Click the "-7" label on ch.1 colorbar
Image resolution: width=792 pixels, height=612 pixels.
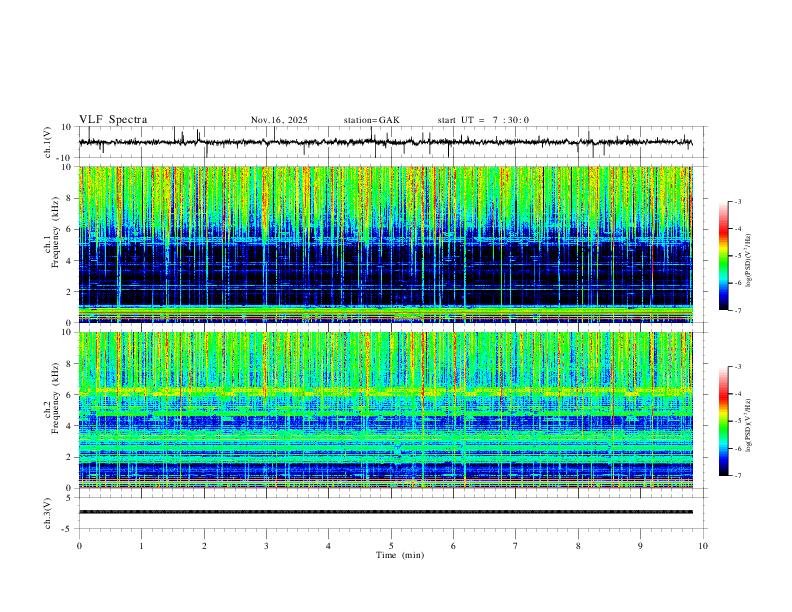coord(737,311)
